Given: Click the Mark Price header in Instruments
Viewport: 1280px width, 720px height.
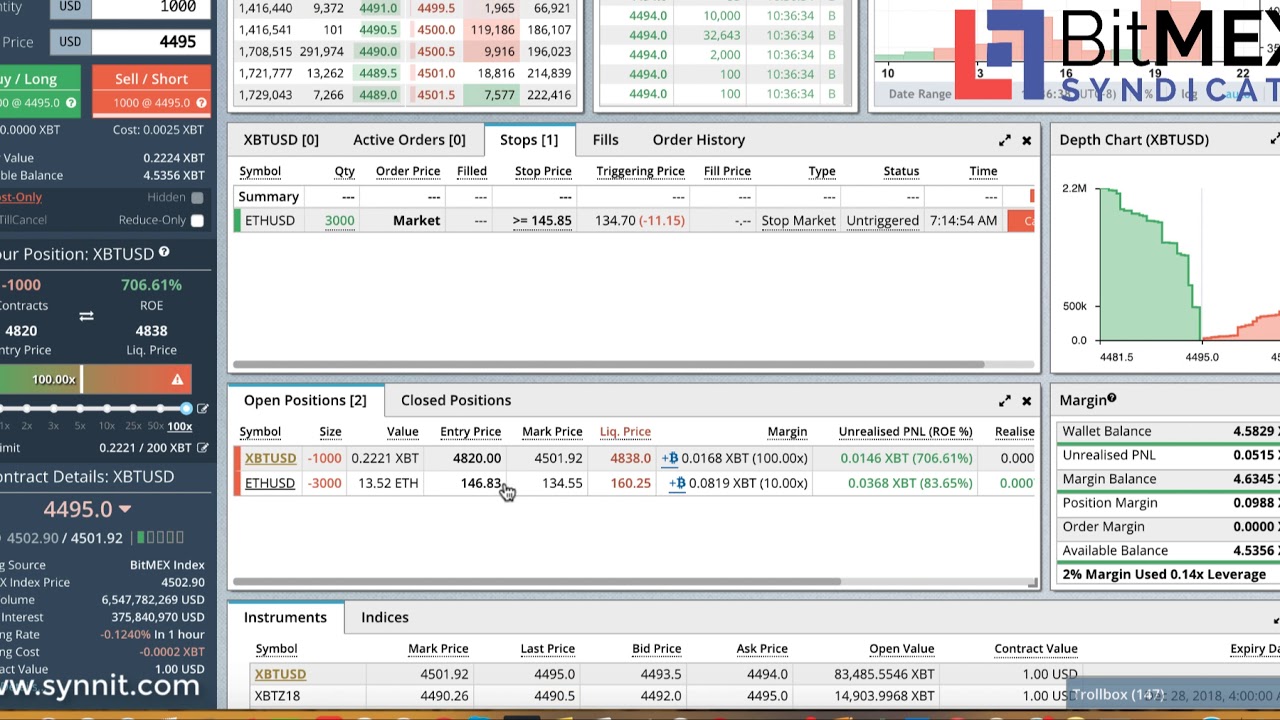Looking at the screenshot, I should (x=438, y=649).
